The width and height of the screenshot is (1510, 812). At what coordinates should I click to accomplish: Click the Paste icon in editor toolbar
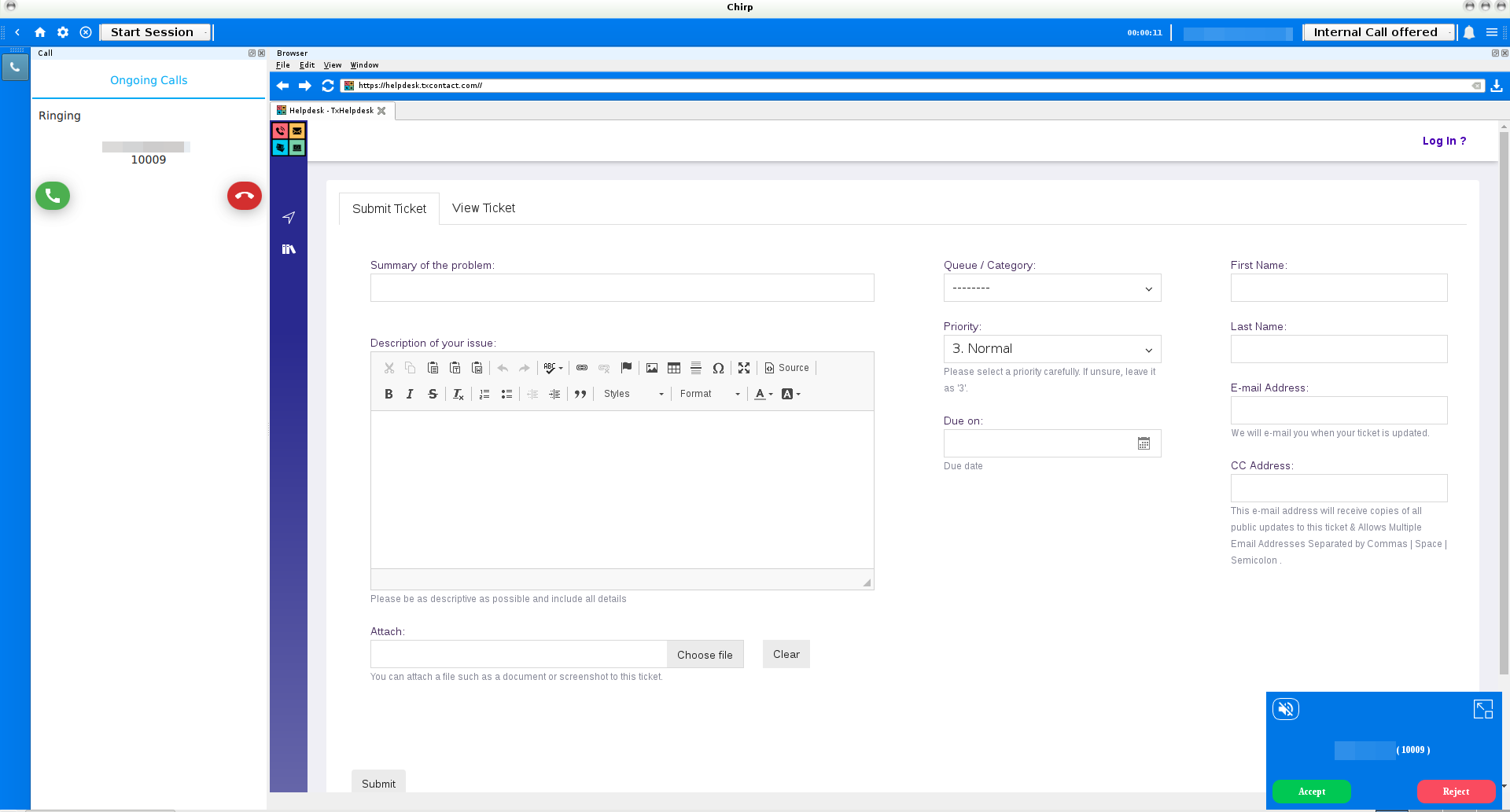(433, 368)
